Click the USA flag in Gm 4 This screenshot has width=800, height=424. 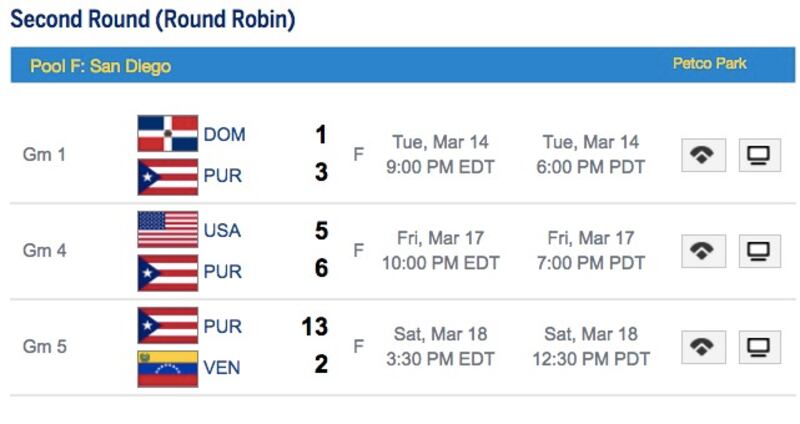pos(167,230)
